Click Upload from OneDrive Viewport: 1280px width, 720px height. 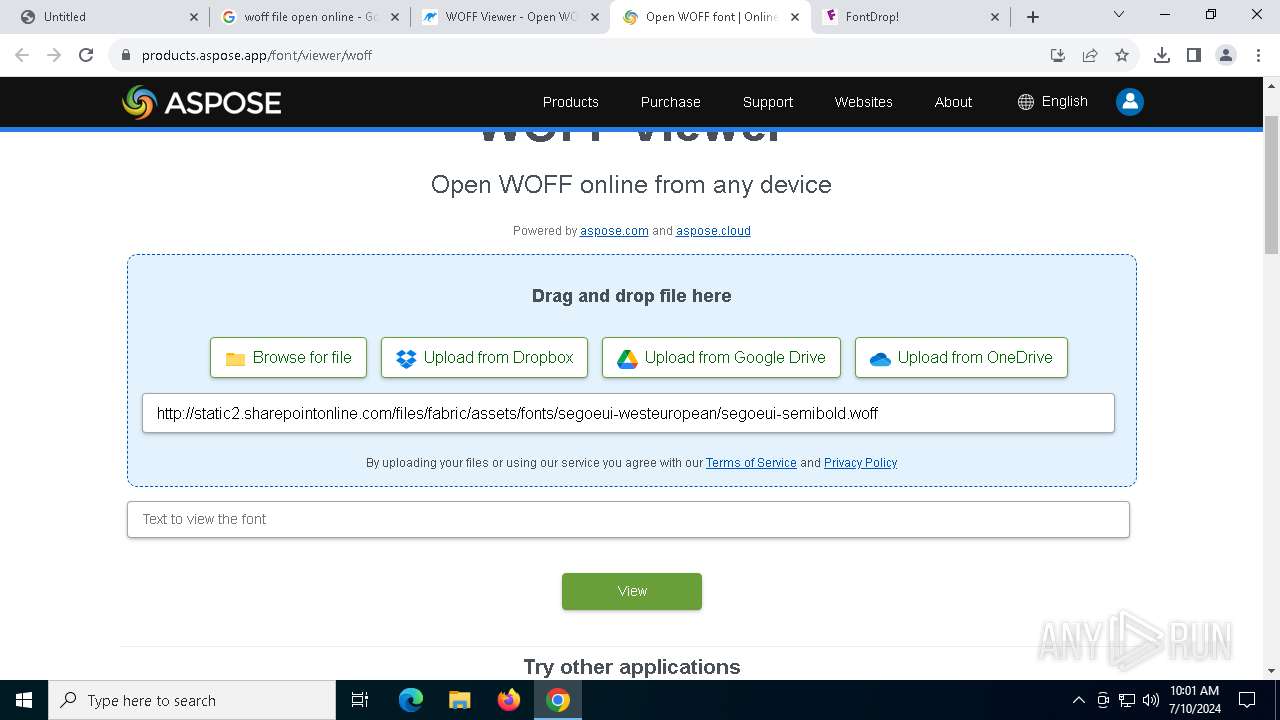(961, 358)
